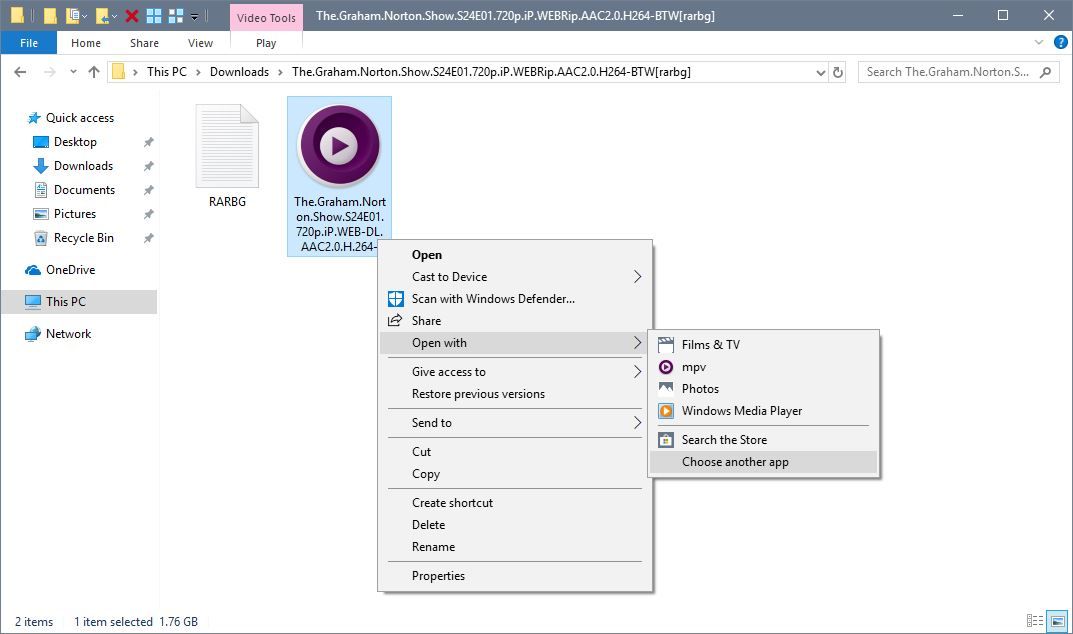Image resolution: width=1073 pixels, height=634 pixels.
Task: Click the pin icon next to Desktop
Action: click(x=148, y=142)
